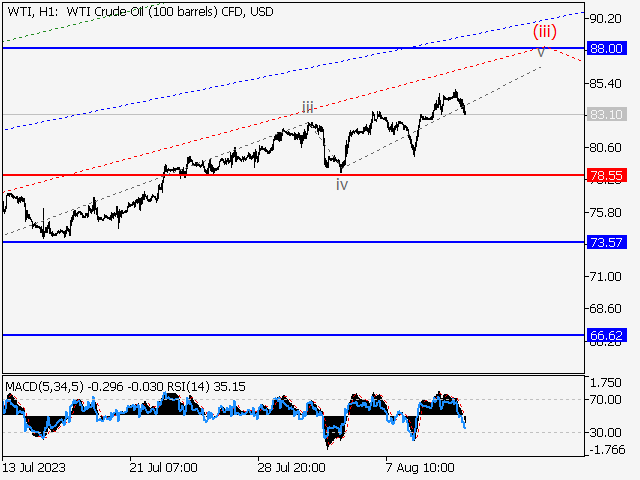Viewport: 640px width, 480px height.
Task: Click the RSI(14) 35.15 indicator label
Action: coord(206,387)
